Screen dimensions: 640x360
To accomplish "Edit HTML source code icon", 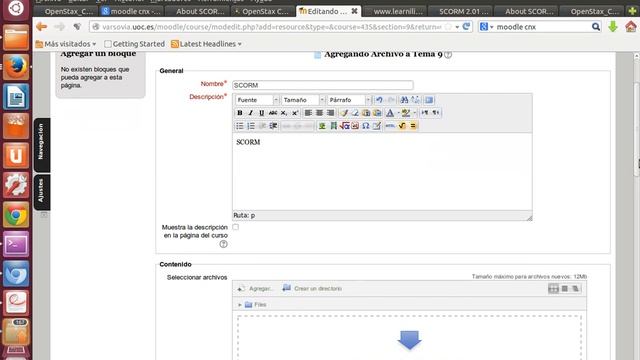I will click(x=390, y=126).
